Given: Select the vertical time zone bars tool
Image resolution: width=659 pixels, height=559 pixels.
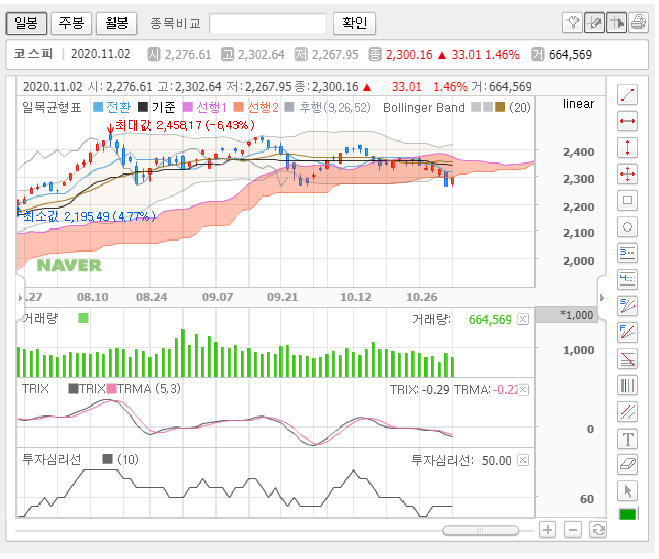Looking at the screenshot, I should (x=627, y=385).
